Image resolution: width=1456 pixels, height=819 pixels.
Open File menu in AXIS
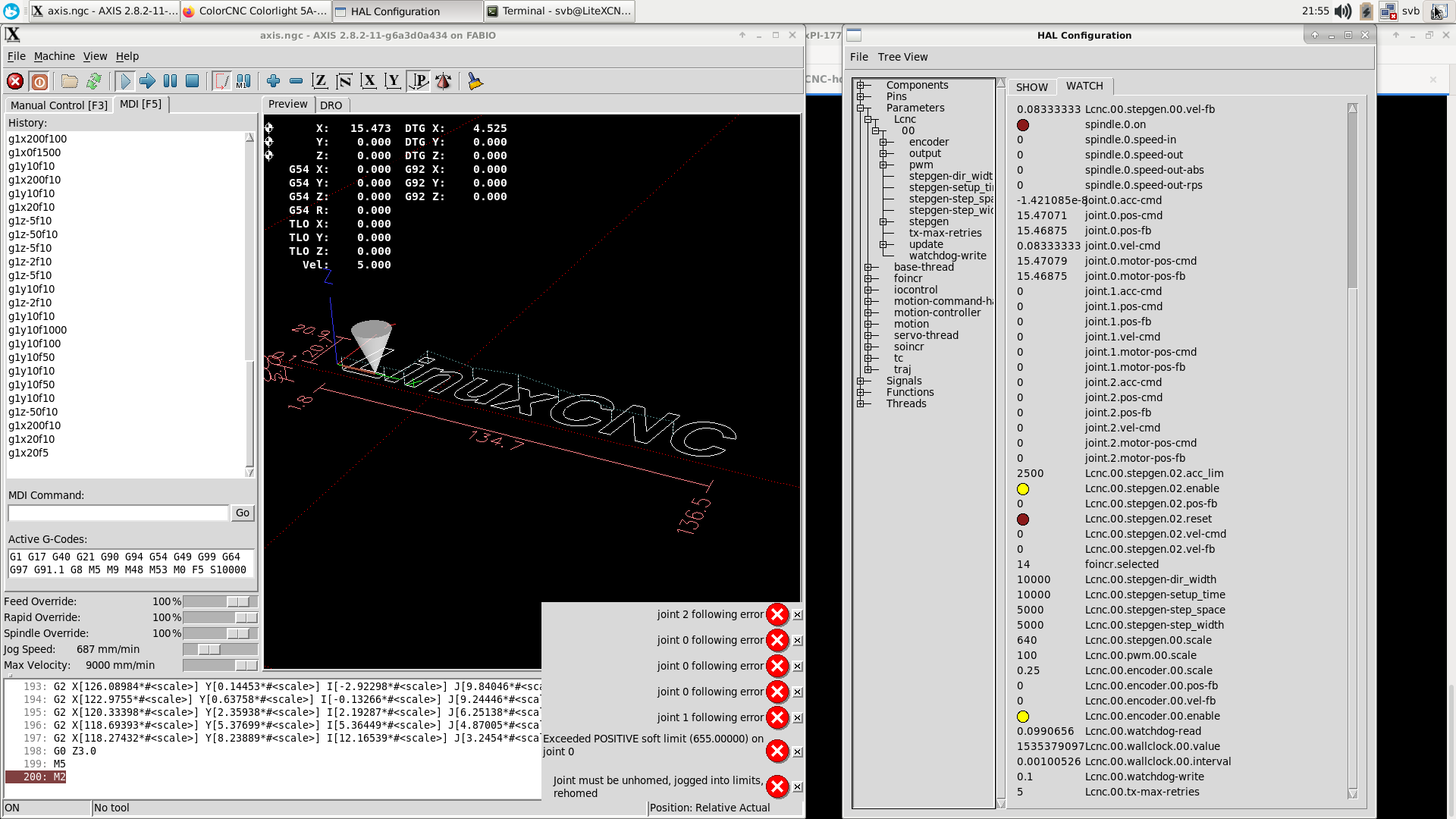point(17,56)
